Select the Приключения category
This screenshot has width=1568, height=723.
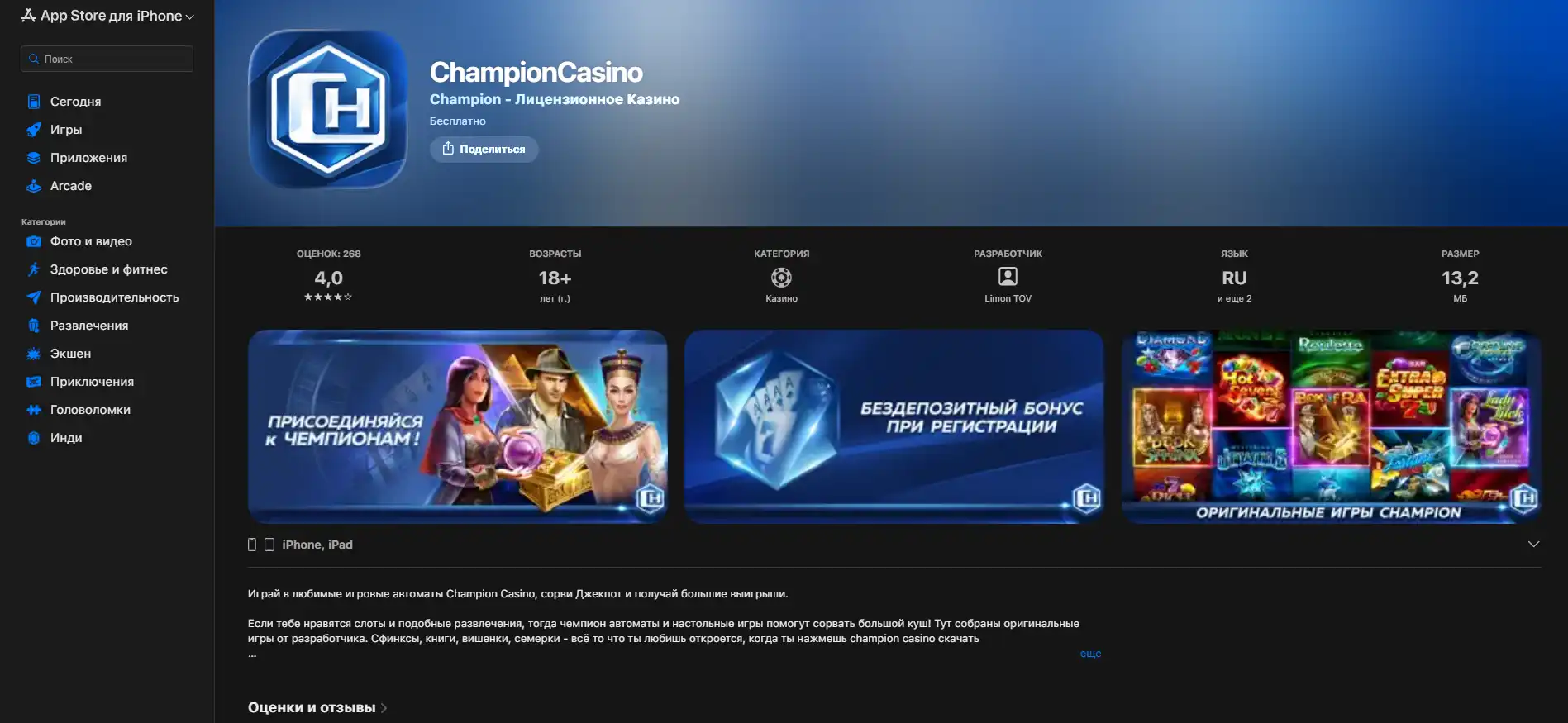[92, 382]
